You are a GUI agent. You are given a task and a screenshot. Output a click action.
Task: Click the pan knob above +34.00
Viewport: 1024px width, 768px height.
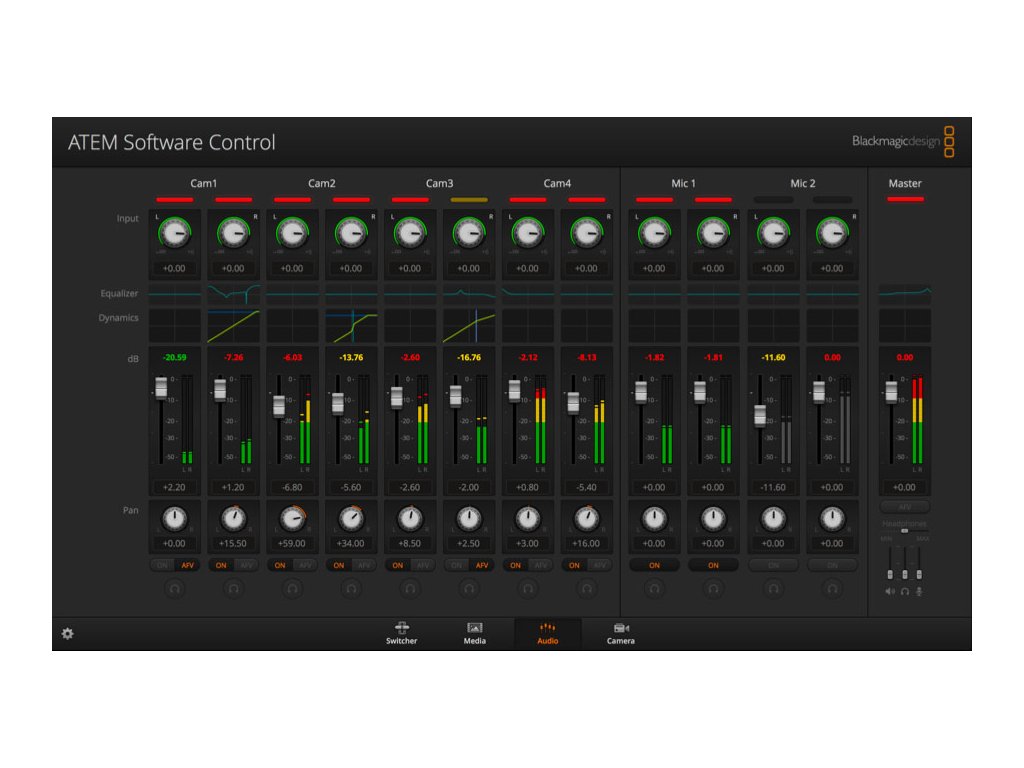(351, 519)
